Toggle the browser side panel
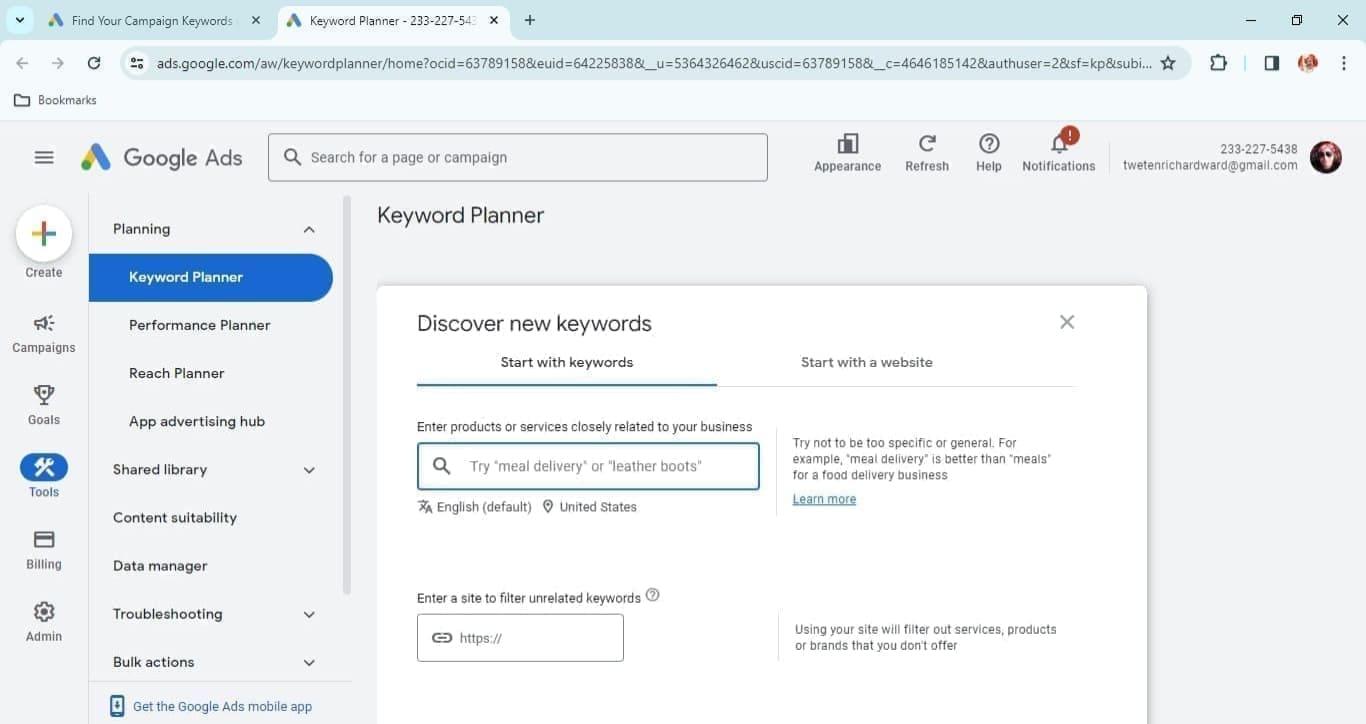This screenshot has width=1366, height=724. 1272,63
